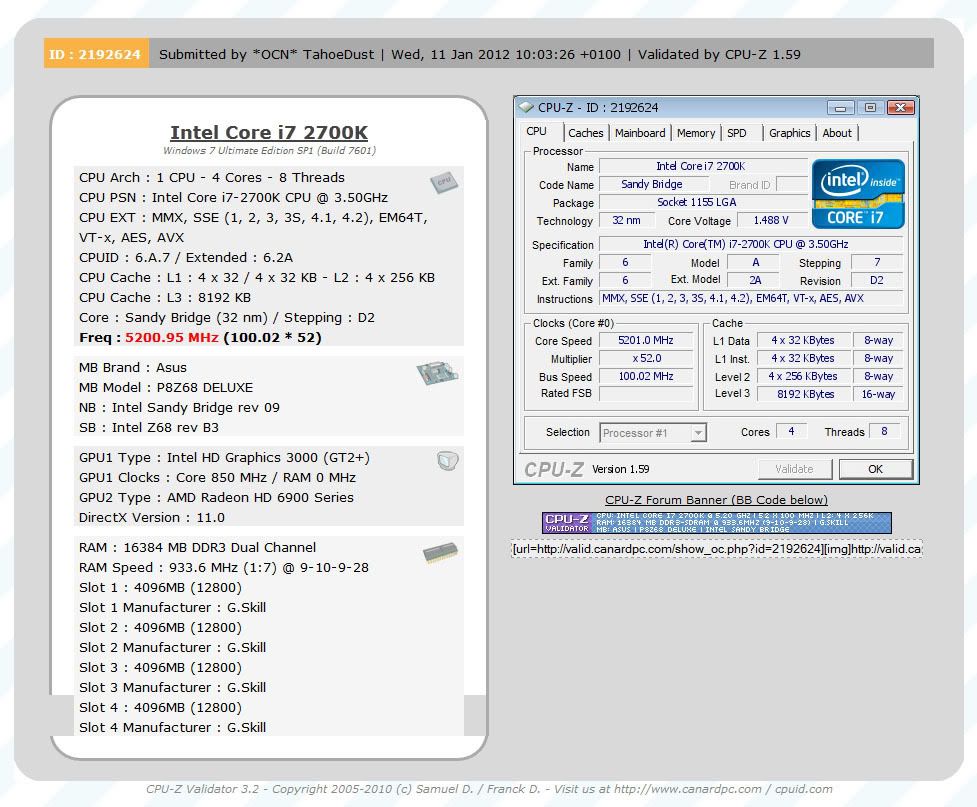Click the Submitted by *OCN* TahoeDust header text
Image resolution: width=977 pixels, height=807 pixels.
click(x=267, y=54)
